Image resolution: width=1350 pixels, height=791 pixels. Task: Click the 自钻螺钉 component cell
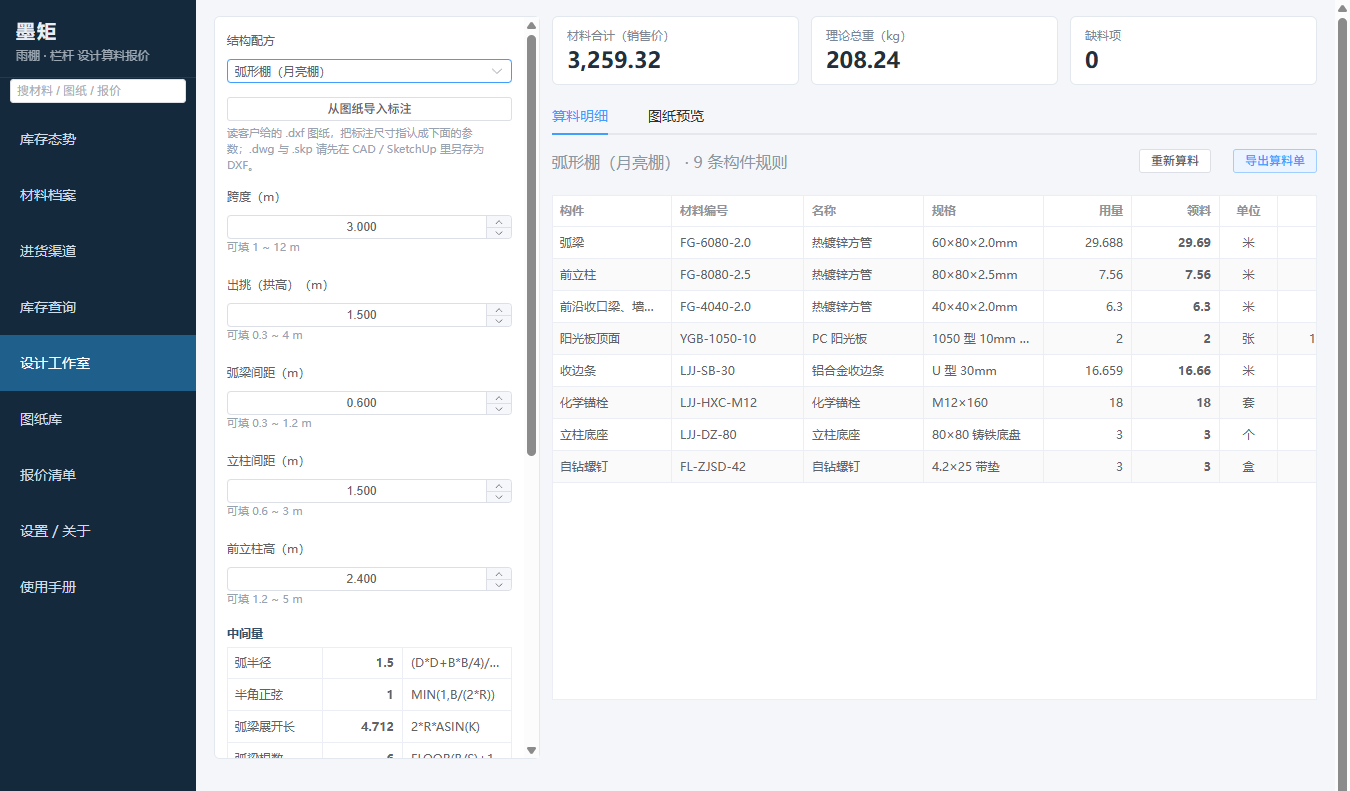(611, 467)
